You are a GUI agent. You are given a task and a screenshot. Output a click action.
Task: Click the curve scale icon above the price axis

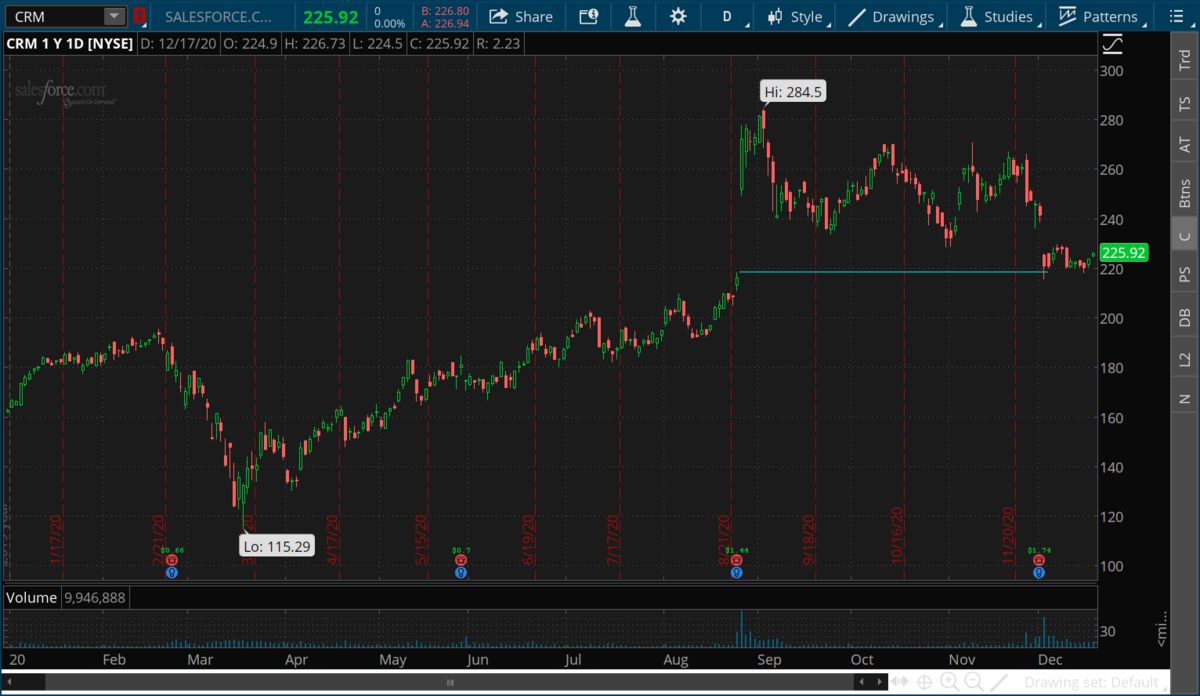pyautogui.click(x=1112, y=44)
